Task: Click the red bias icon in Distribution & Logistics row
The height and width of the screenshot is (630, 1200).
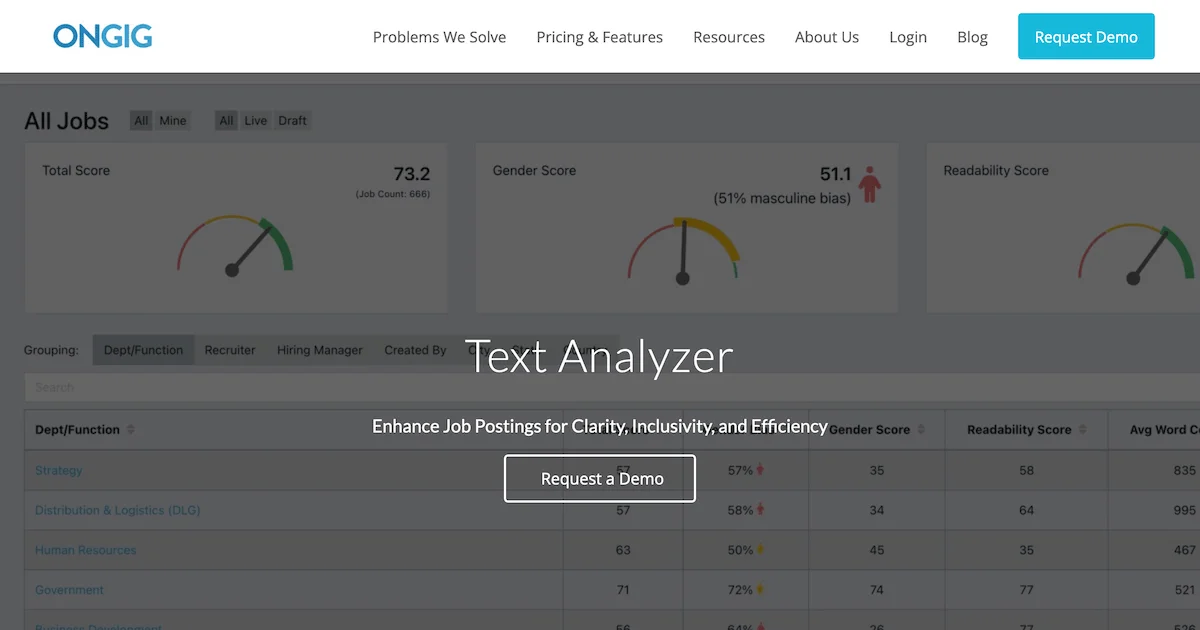Action: pyautogui.click(x=760, y=510)
